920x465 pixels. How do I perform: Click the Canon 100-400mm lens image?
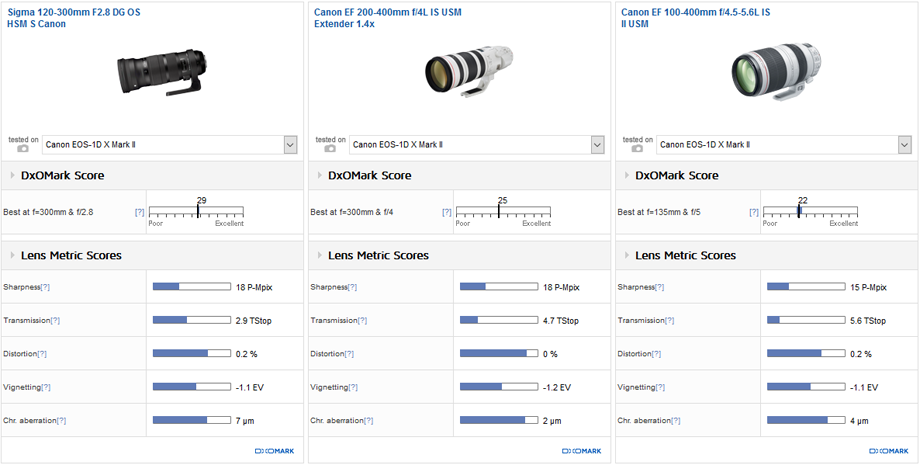[776, 71]
